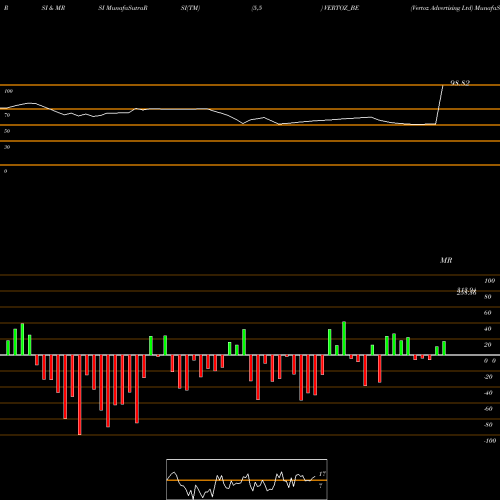Click the RSI axis label 30
500x500 pixels.
click(x=7, y=147)
